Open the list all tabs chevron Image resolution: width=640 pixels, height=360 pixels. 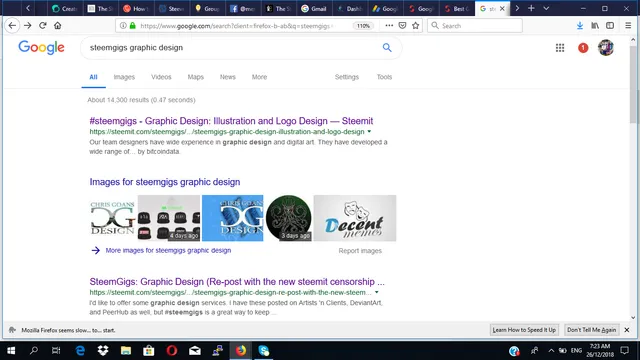pos(546,8)
